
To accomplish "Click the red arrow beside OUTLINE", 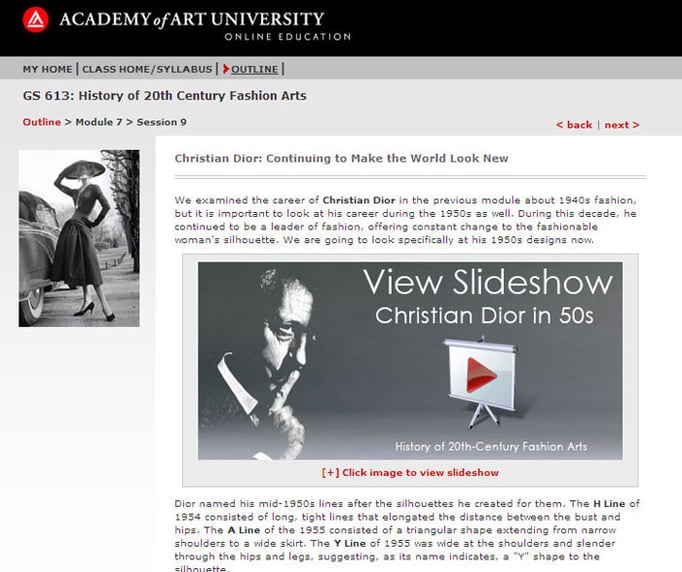I will pyautogui.click(x=226, y=69).
